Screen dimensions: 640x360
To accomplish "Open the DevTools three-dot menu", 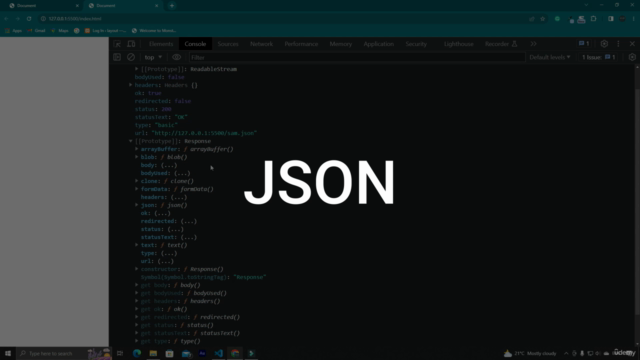I will point(618,44).
